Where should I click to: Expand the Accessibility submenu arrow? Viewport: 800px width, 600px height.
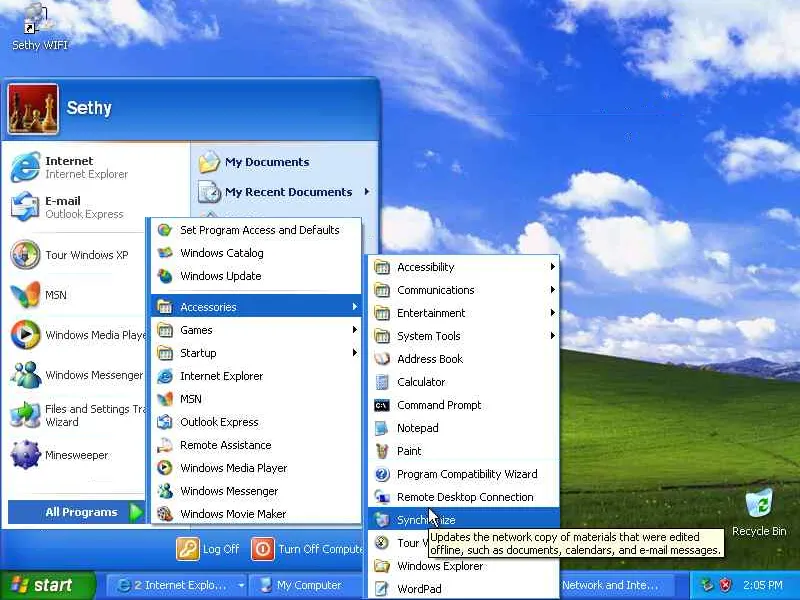(553, 267)
